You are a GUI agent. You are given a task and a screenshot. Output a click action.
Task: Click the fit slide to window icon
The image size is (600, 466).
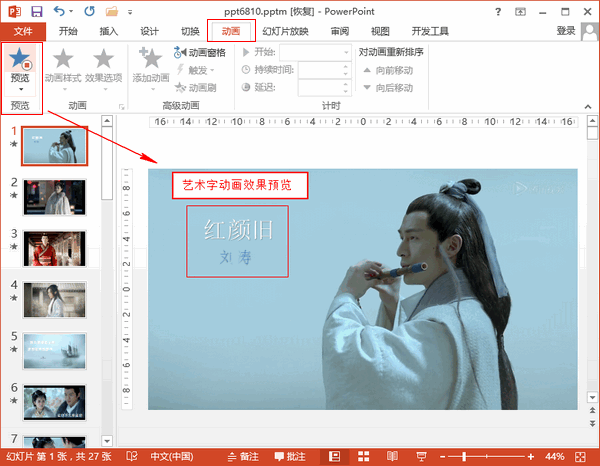click(x=580, y=457)
